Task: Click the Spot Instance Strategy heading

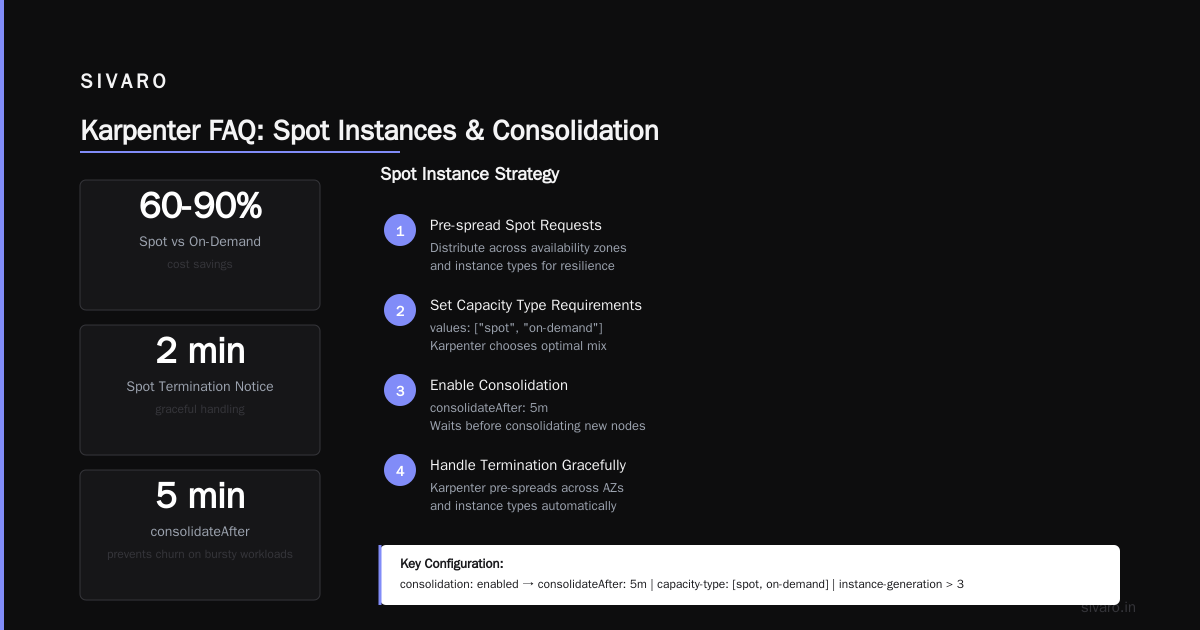Action: 469,174
